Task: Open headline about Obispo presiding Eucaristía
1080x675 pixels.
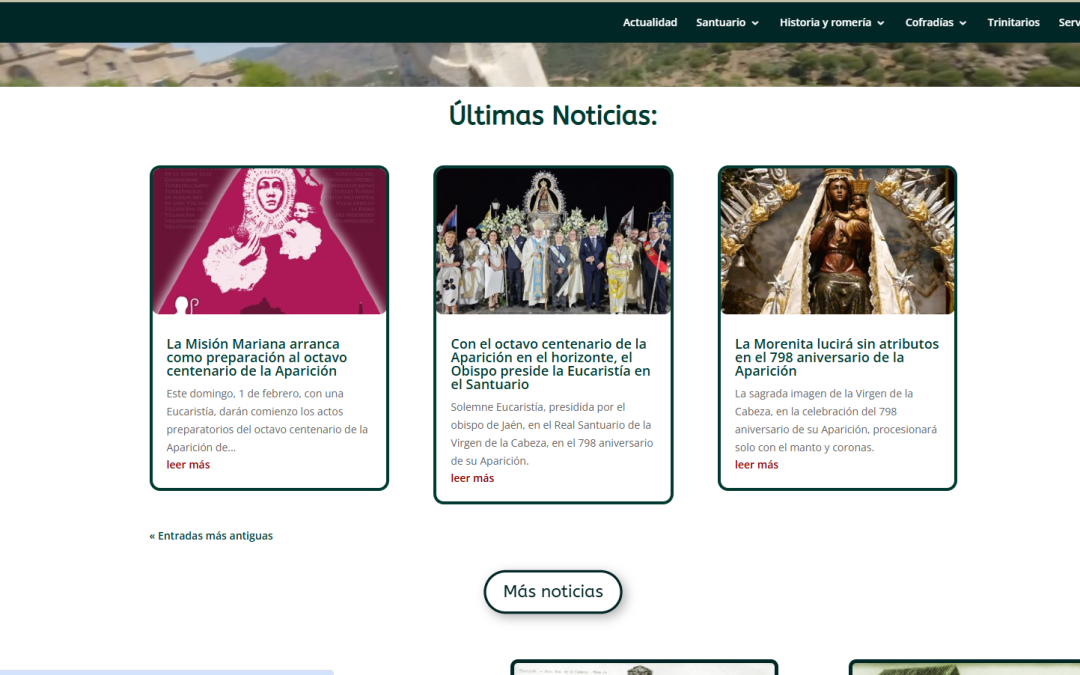Action: [x=550, y=364]
